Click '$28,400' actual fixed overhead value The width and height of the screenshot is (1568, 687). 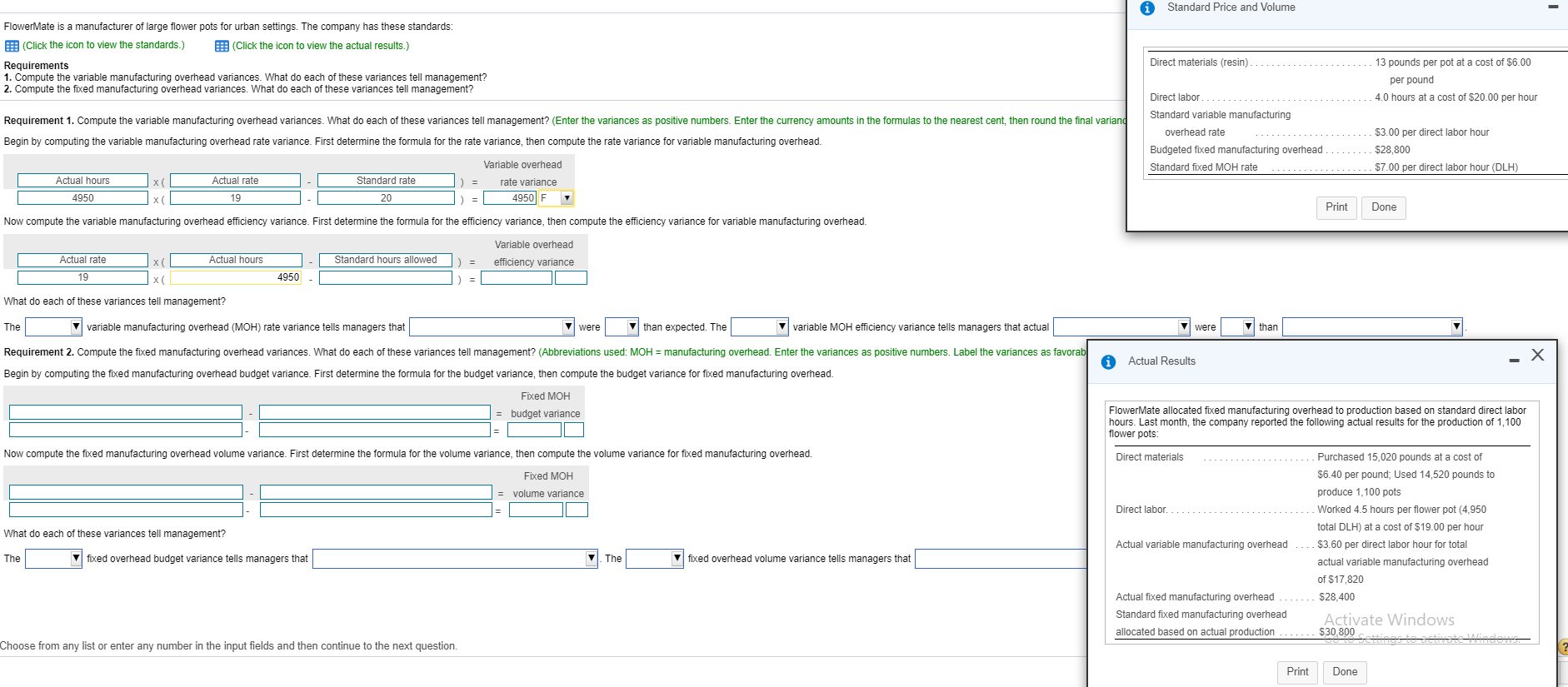point(1336,597)
